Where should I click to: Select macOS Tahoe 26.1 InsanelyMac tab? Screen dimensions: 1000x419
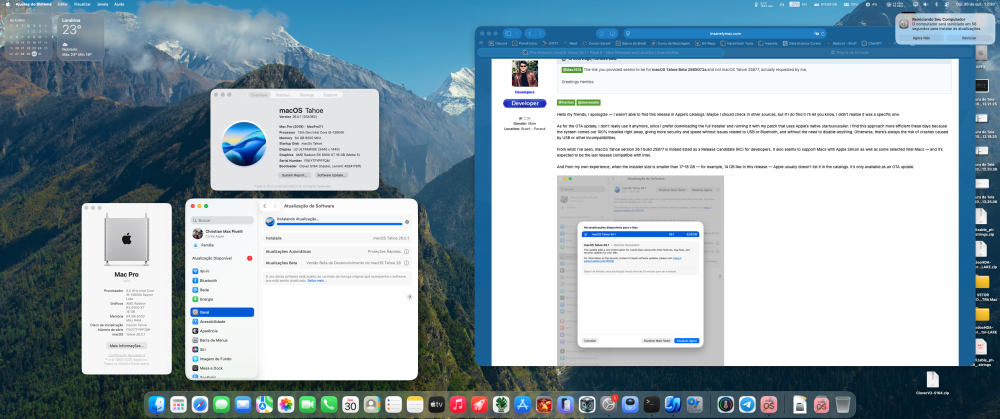pos(599,52)
